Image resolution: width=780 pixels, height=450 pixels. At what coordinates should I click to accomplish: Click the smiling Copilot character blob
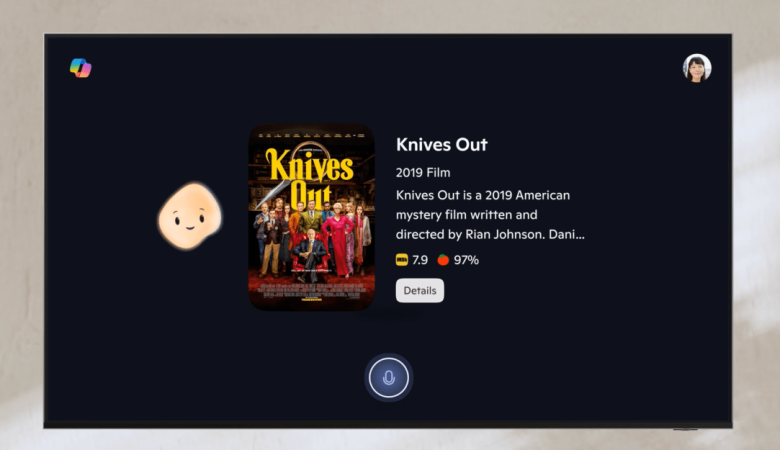click(190, 215)
